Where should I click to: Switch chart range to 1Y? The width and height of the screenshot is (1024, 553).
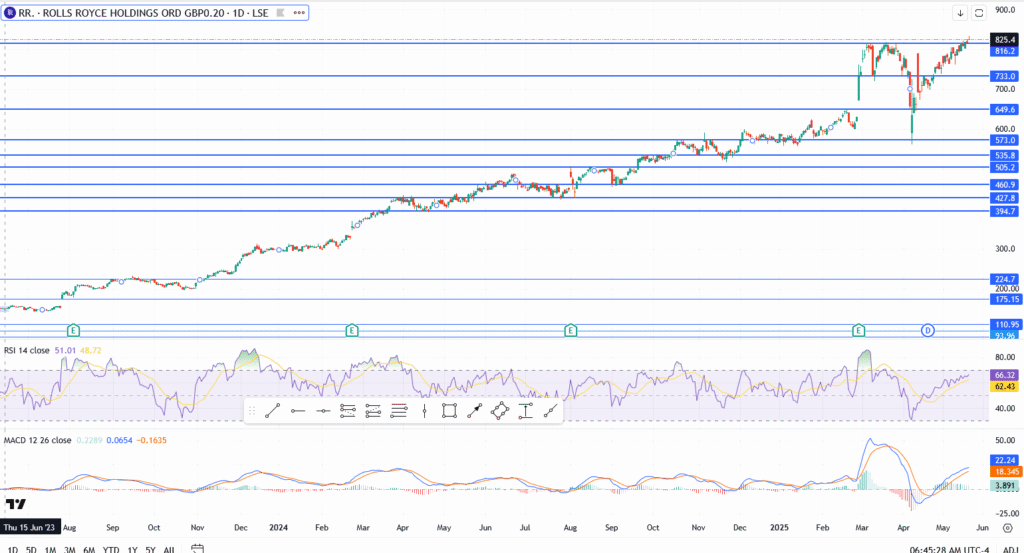coord(132,549)
